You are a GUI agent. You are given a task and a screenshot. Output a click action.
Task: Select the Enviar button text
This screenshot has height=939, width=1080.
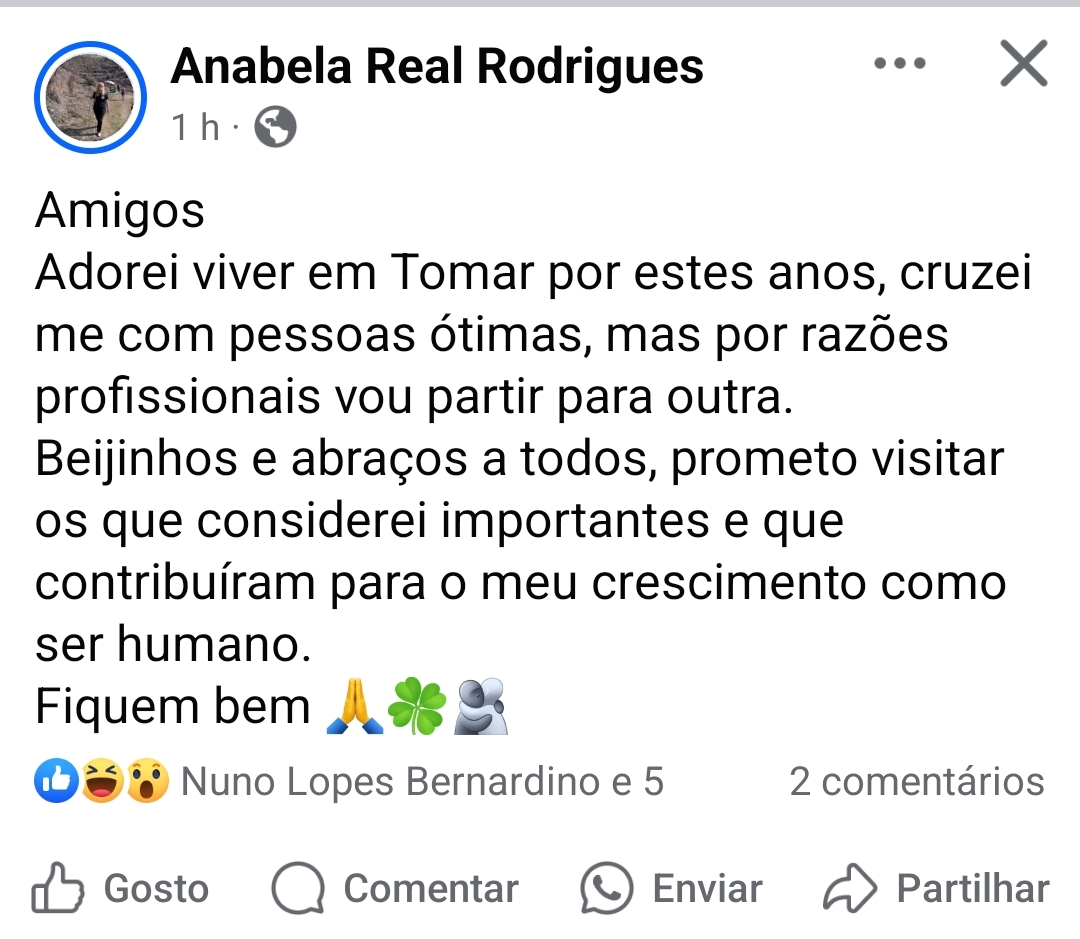point(707,889)
